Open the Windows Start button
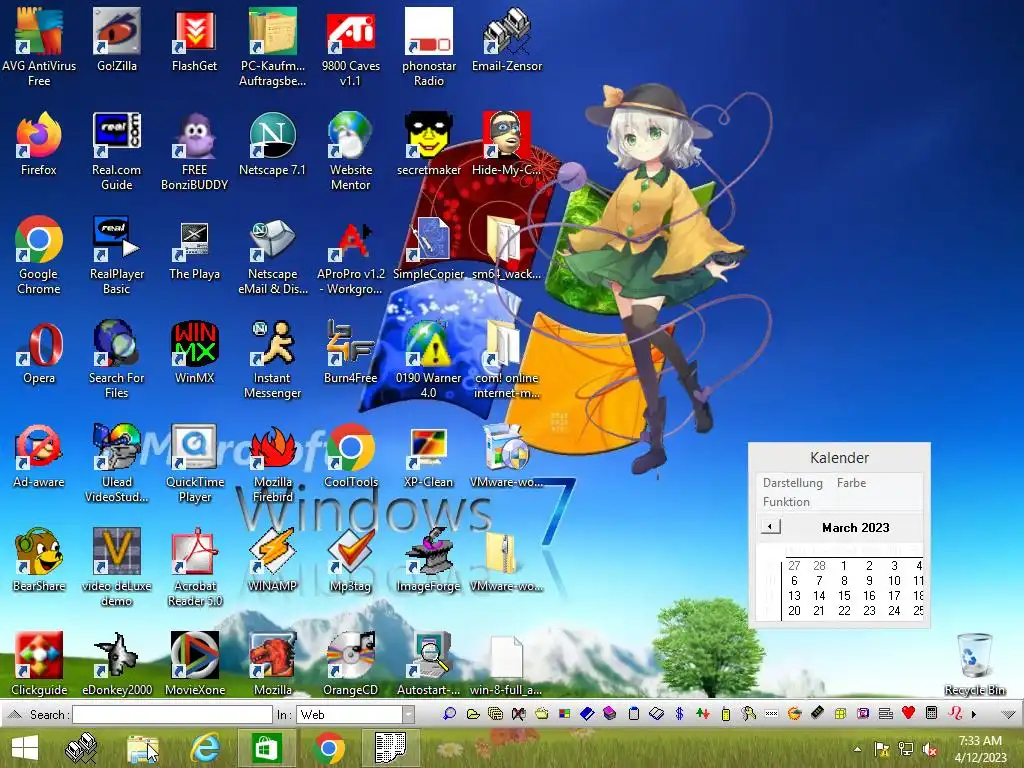Screen dimensions: 1024x768 coord(25,748)
